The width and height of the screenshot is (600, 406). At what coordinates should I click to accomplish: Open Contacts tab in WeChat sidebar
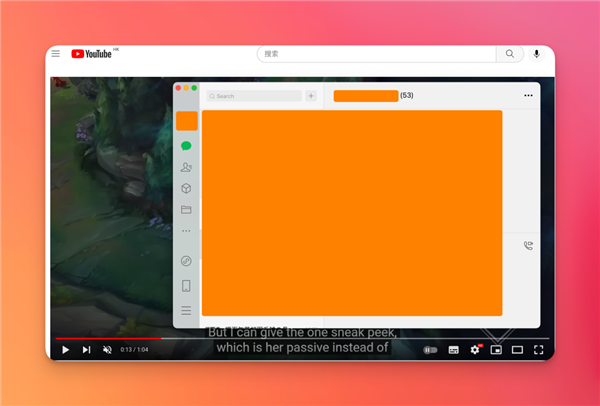pyautogui.click(x=186, y=167)
